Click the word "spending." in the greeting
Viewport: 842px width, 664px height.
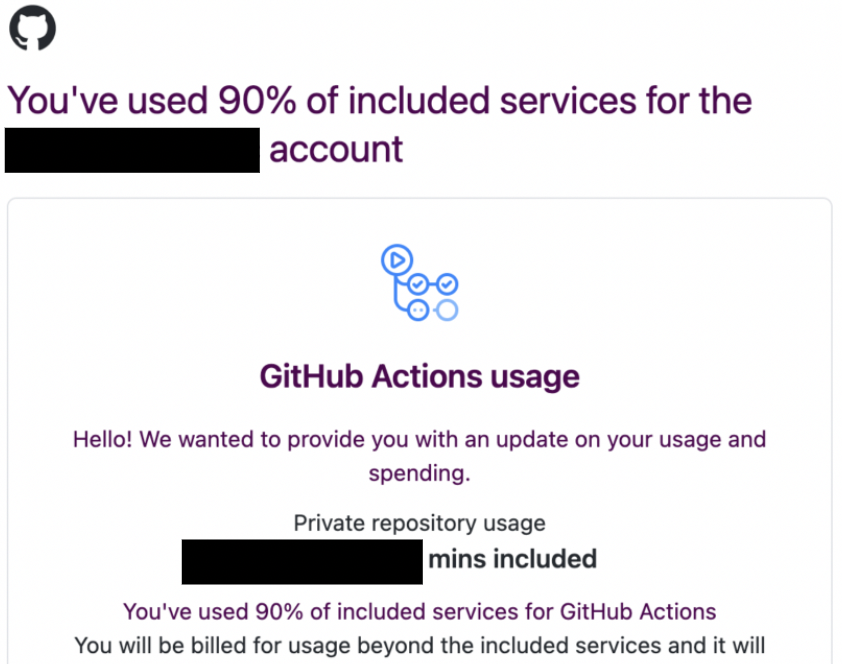click(x=419, y=473)
